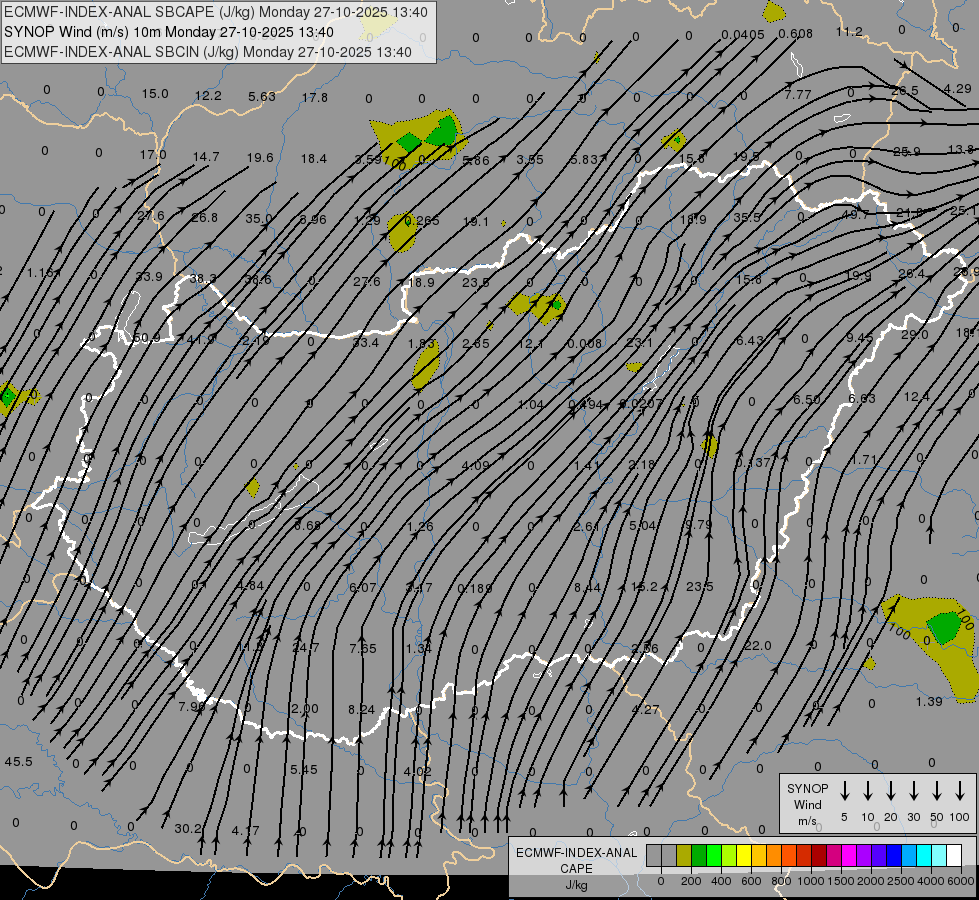Click the '20' speed label in wind legend
Viewport: 979px width, 900px height.
890,817
